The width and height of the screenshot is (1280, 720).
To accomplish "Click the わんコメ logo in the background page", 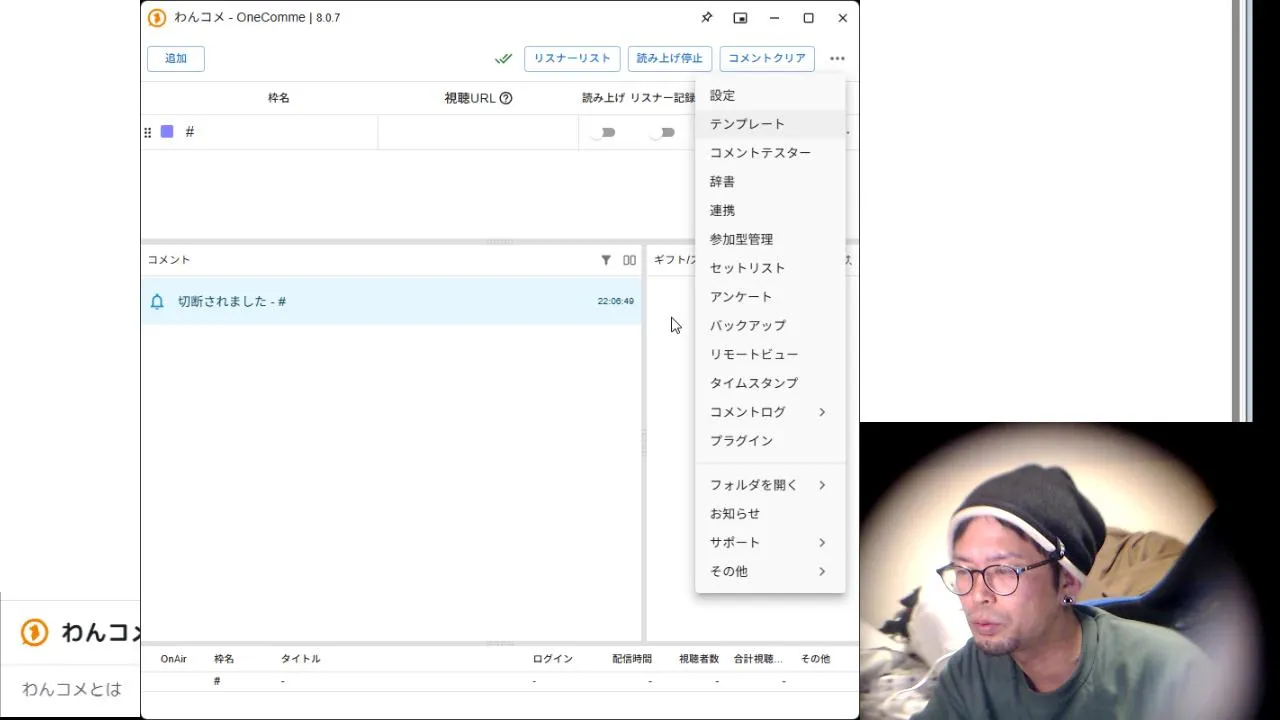I will click(35, 632).
